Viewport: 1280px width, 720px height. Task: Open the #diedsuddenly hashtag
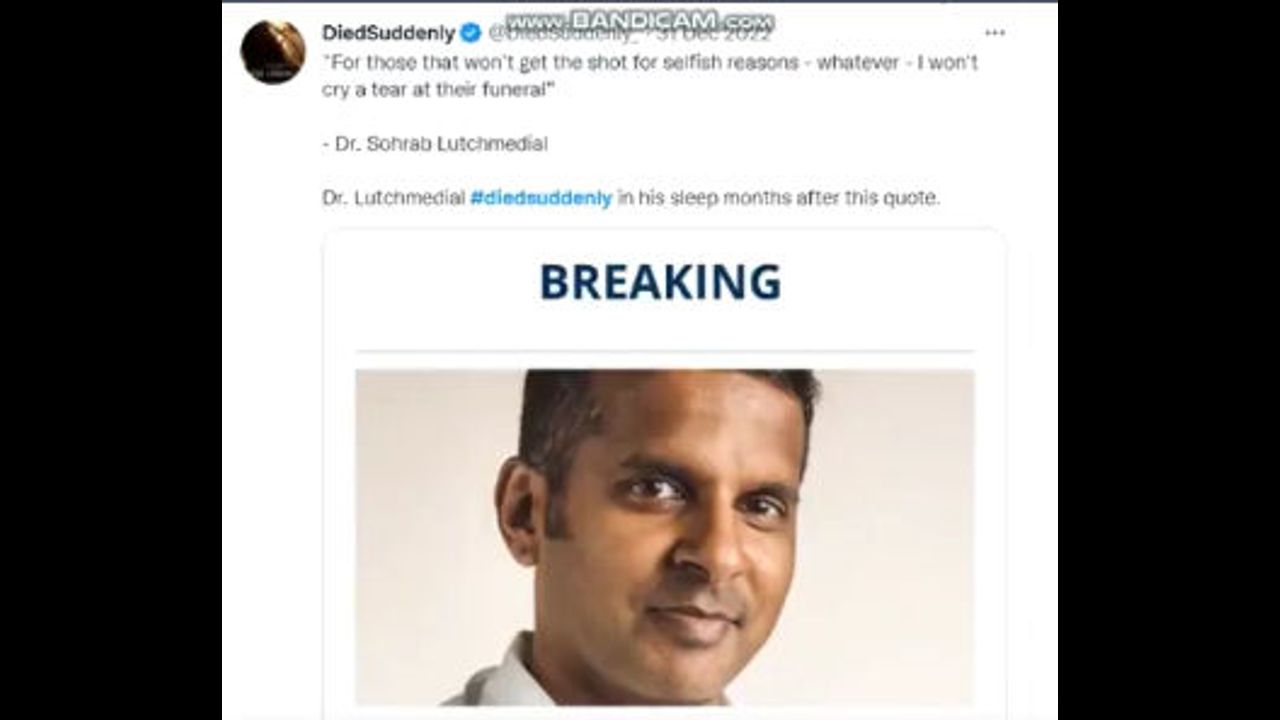point(540,198)
